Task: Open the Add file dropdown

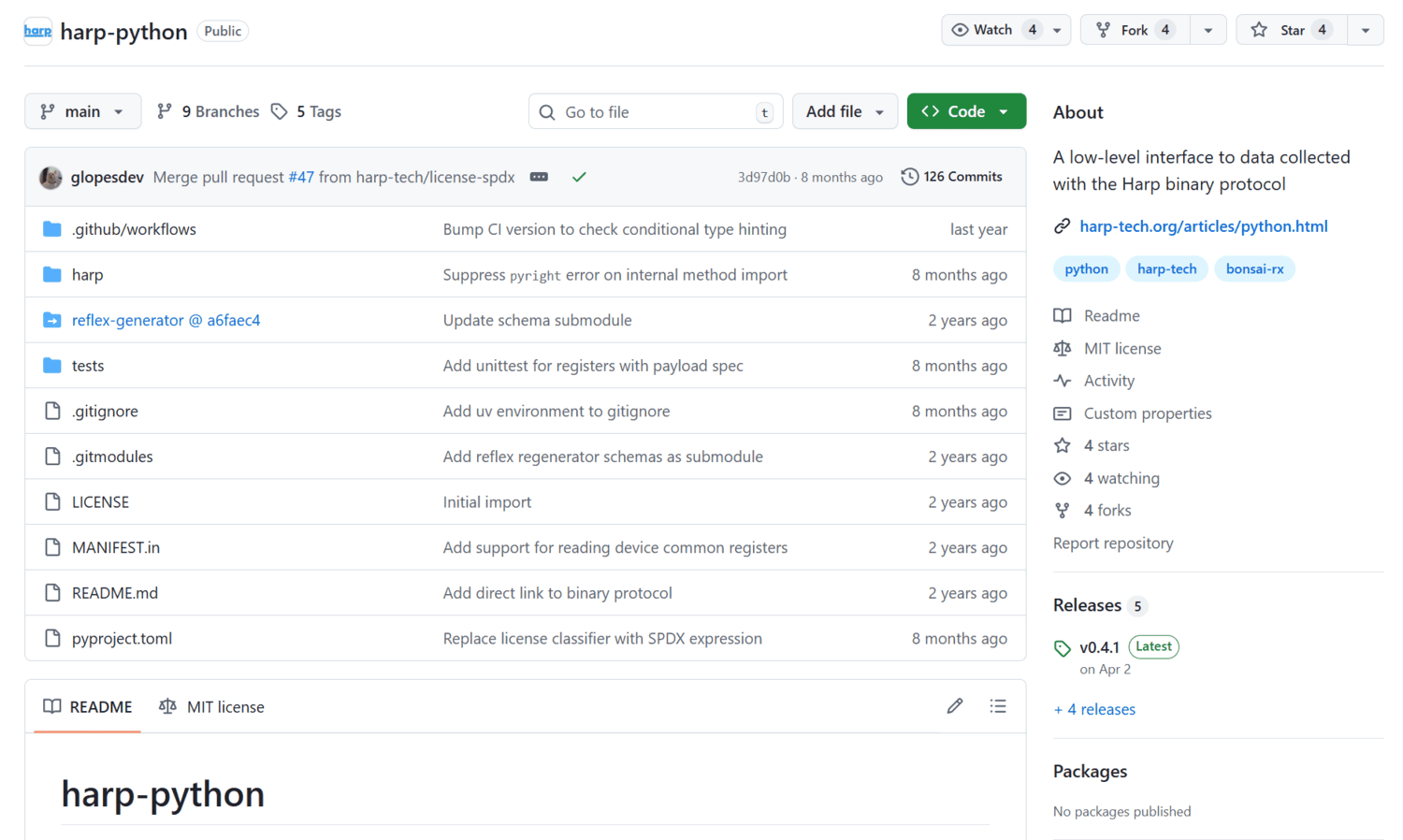Action: (x=845, y=111)
